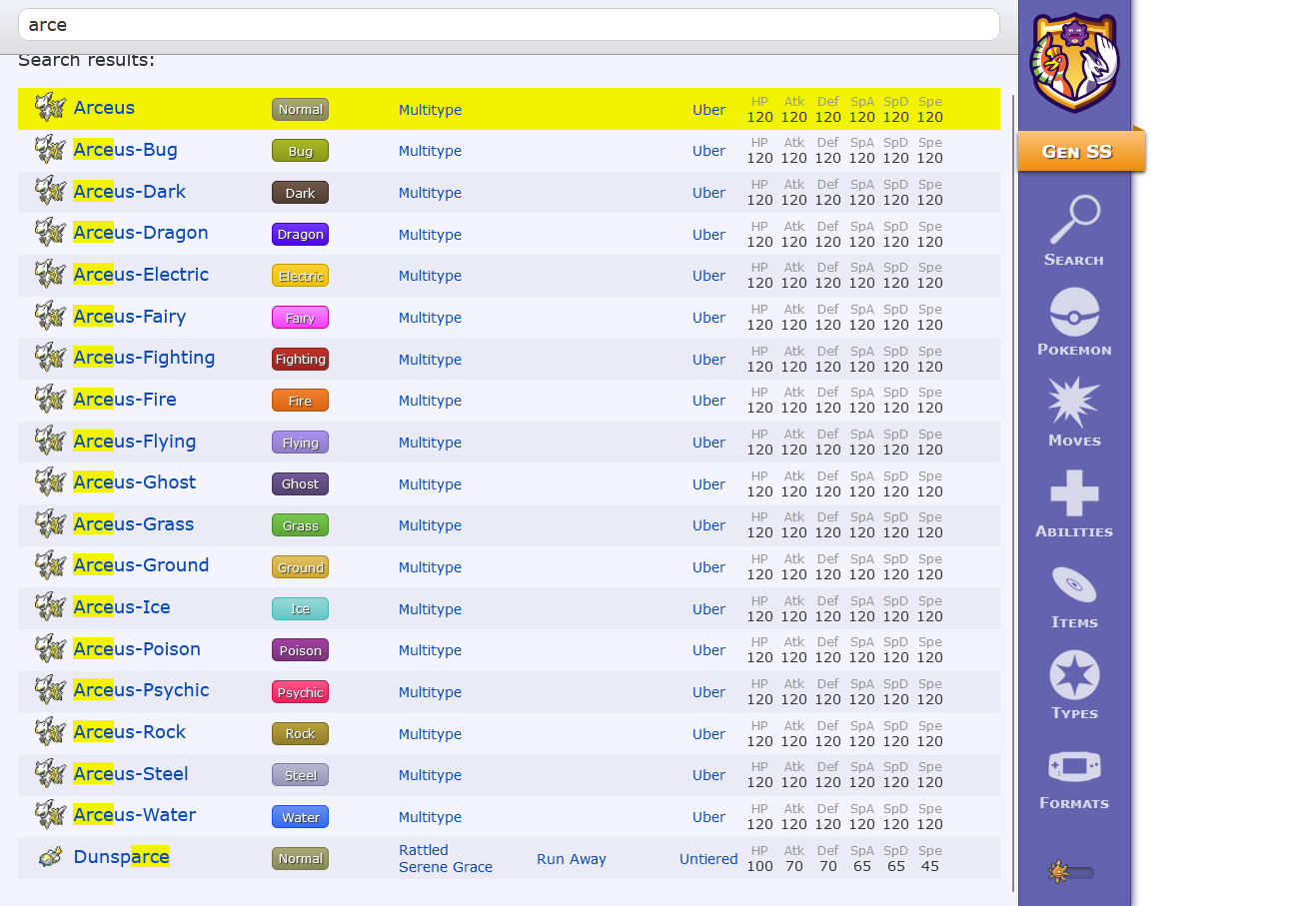Open the Arceus-Grass entry link
Viewport: 1316px width, 906px height.
coord(133,524)
